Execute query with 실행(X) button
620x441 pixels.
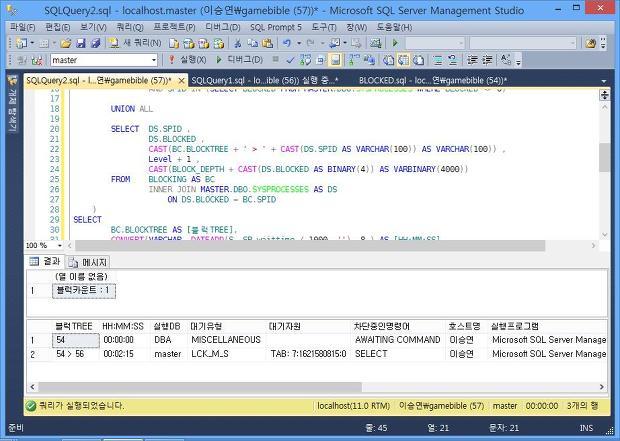click(187, 60)
